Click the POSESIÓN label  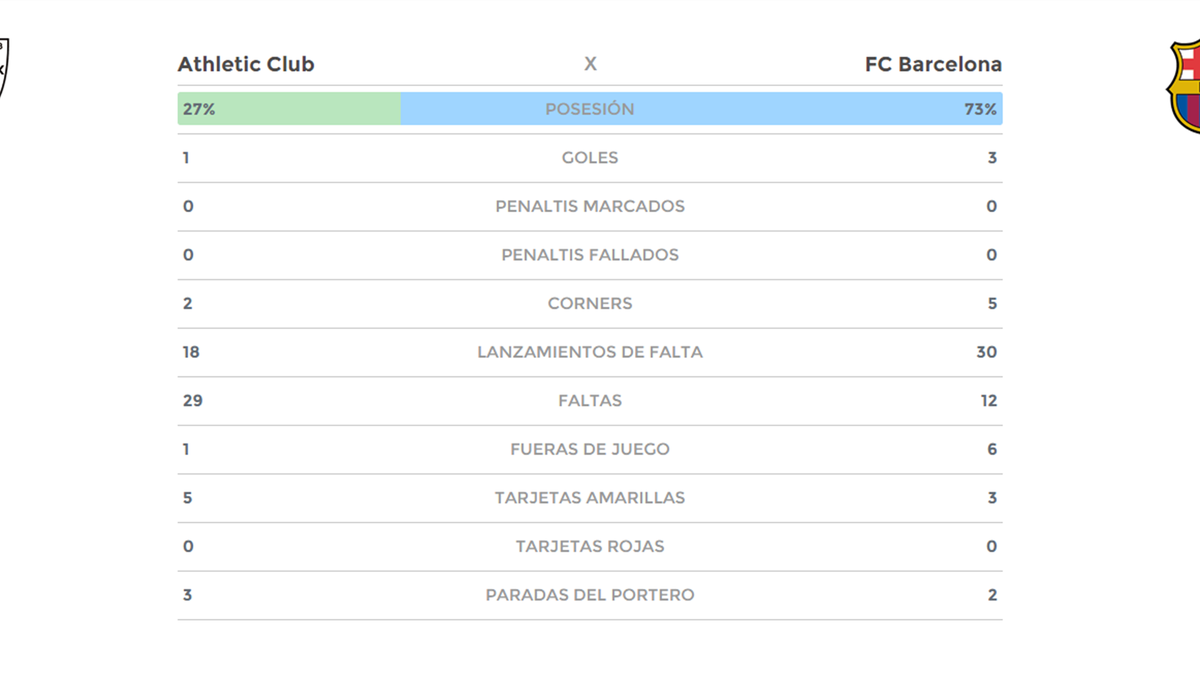click(x=590, y=109)
